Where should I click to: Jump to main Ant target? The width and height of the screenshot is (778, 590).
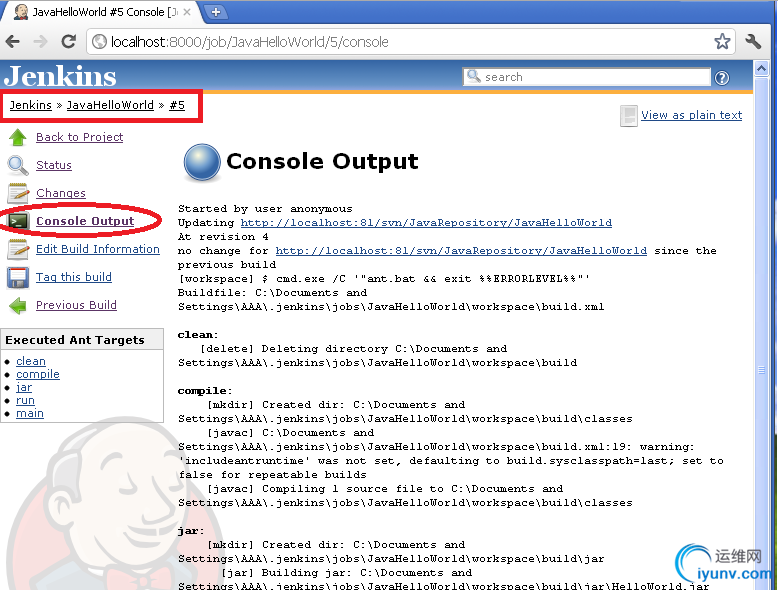pyautogui.click(x=30, y=413)
